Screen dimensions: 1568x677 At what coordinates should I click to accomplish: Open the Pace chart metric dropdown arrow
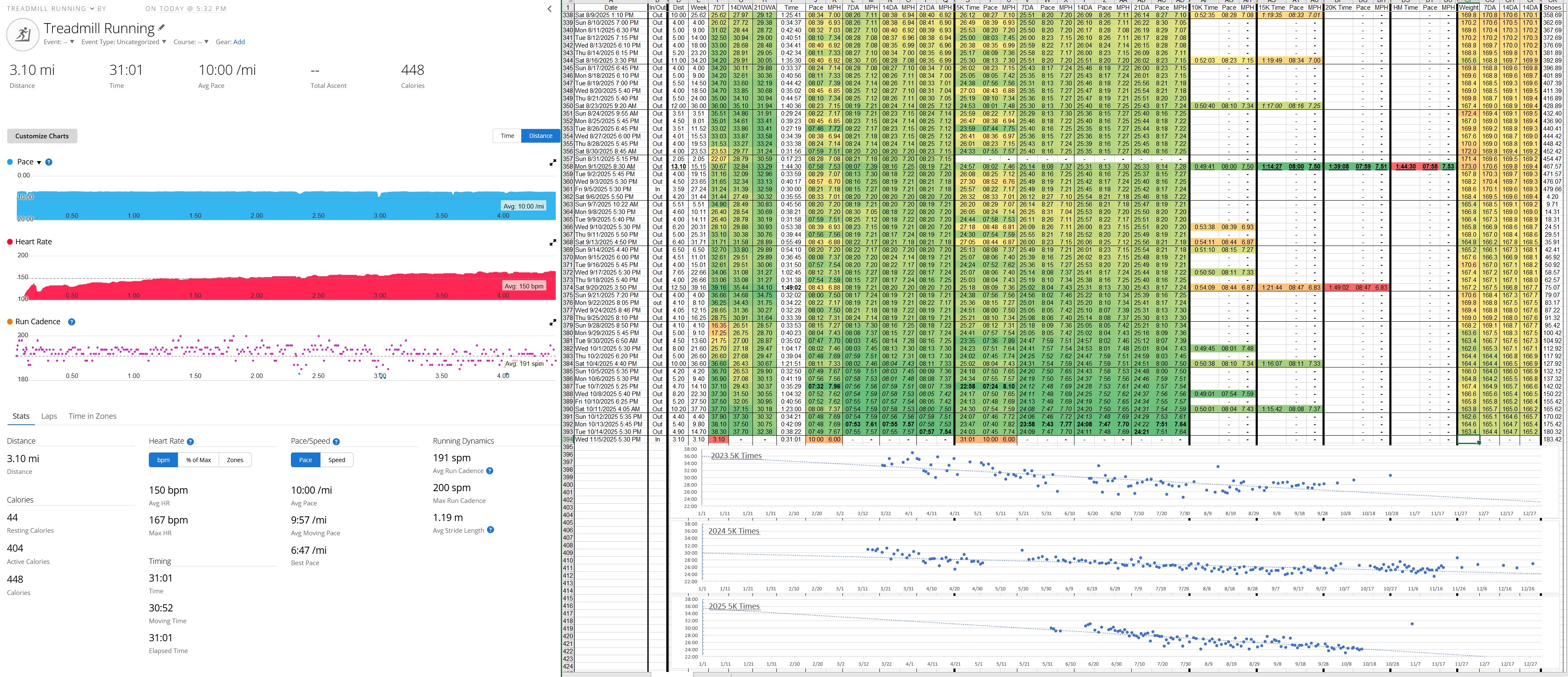(x=39, y=163)
